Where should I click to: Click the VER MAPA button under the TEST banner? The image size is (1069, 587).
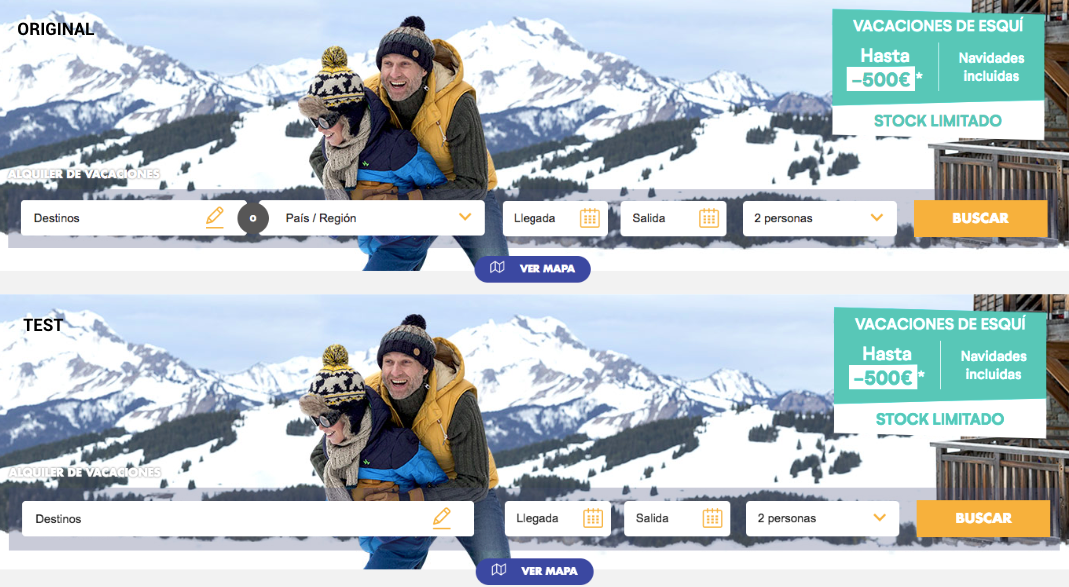534,571
